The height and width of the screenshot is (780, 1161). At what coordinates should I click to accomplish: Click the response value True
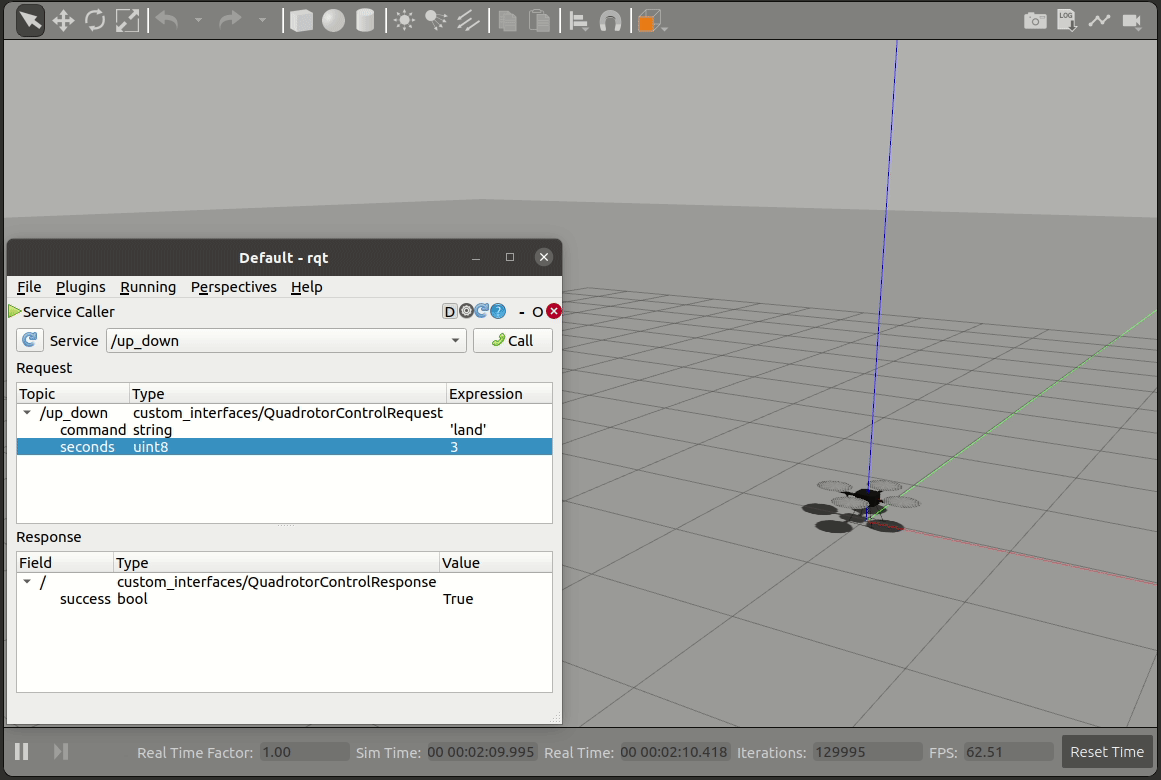458,599
